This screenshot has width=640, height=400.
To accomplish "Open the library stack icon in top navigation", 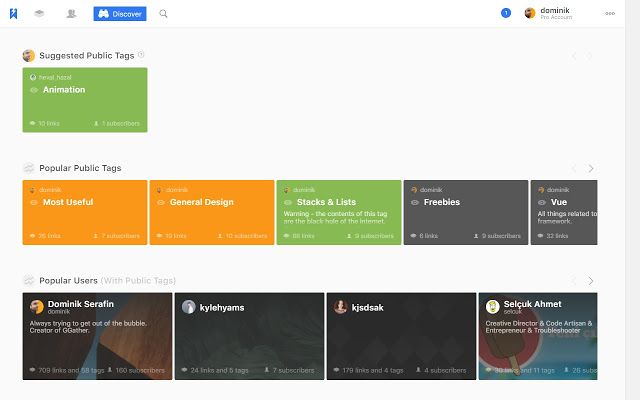I will [39, 13].
